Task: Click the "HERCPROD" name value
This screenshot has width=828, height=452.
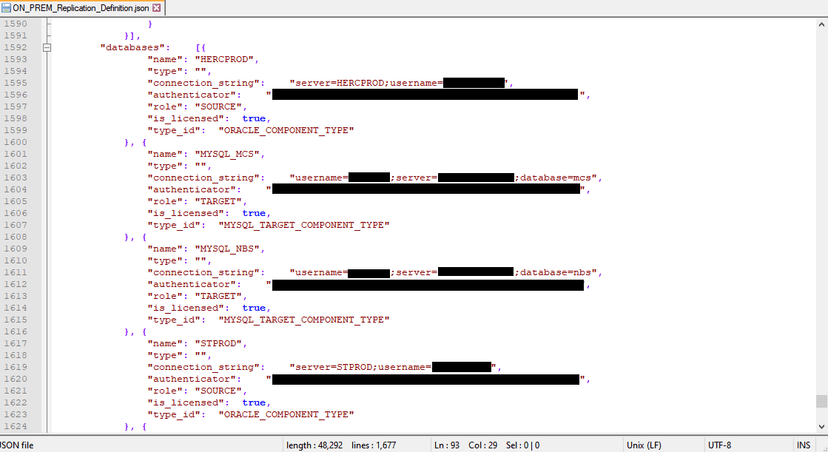Action: (x=224, y=59)
